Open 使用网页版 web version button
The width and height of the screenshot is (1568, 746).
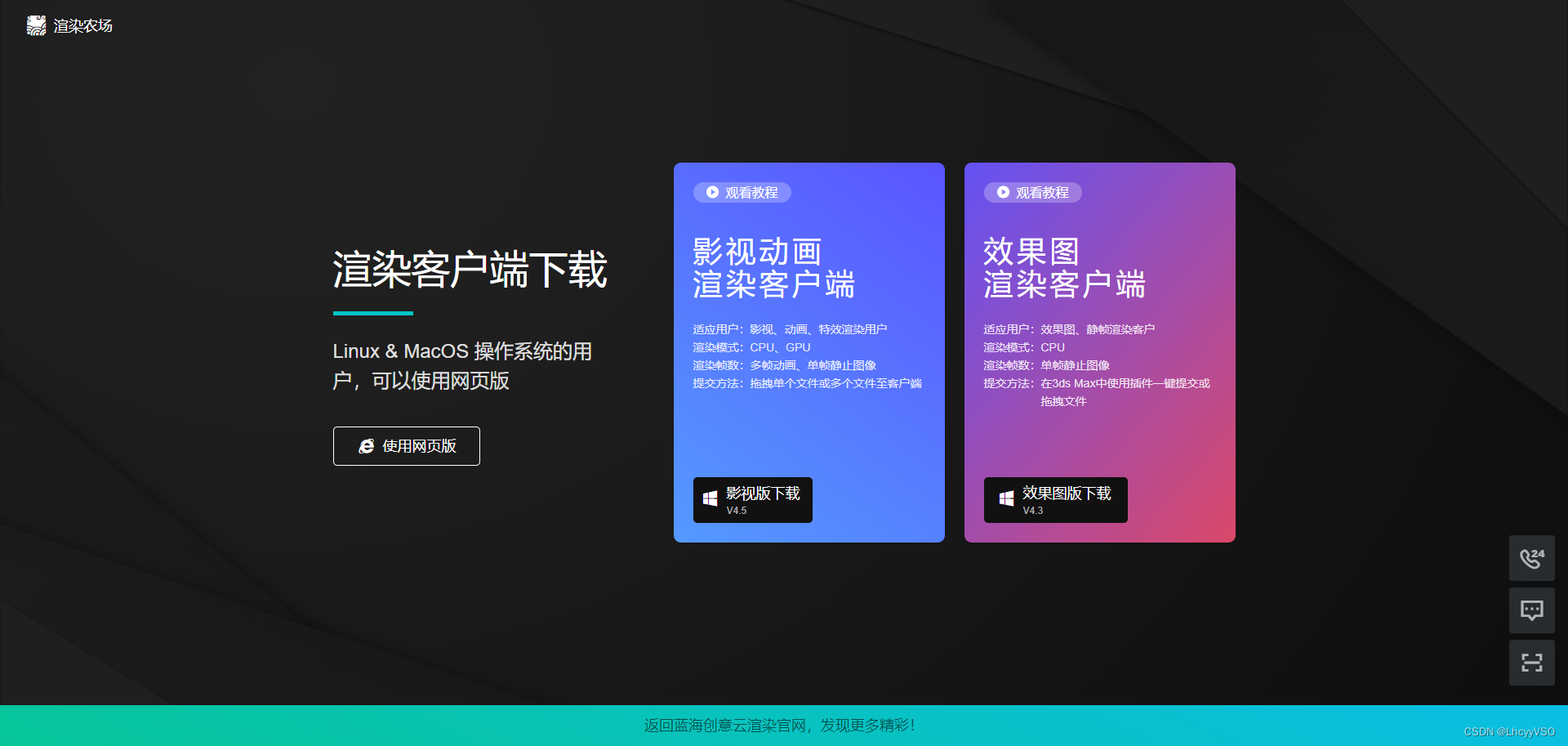[407, 446]
